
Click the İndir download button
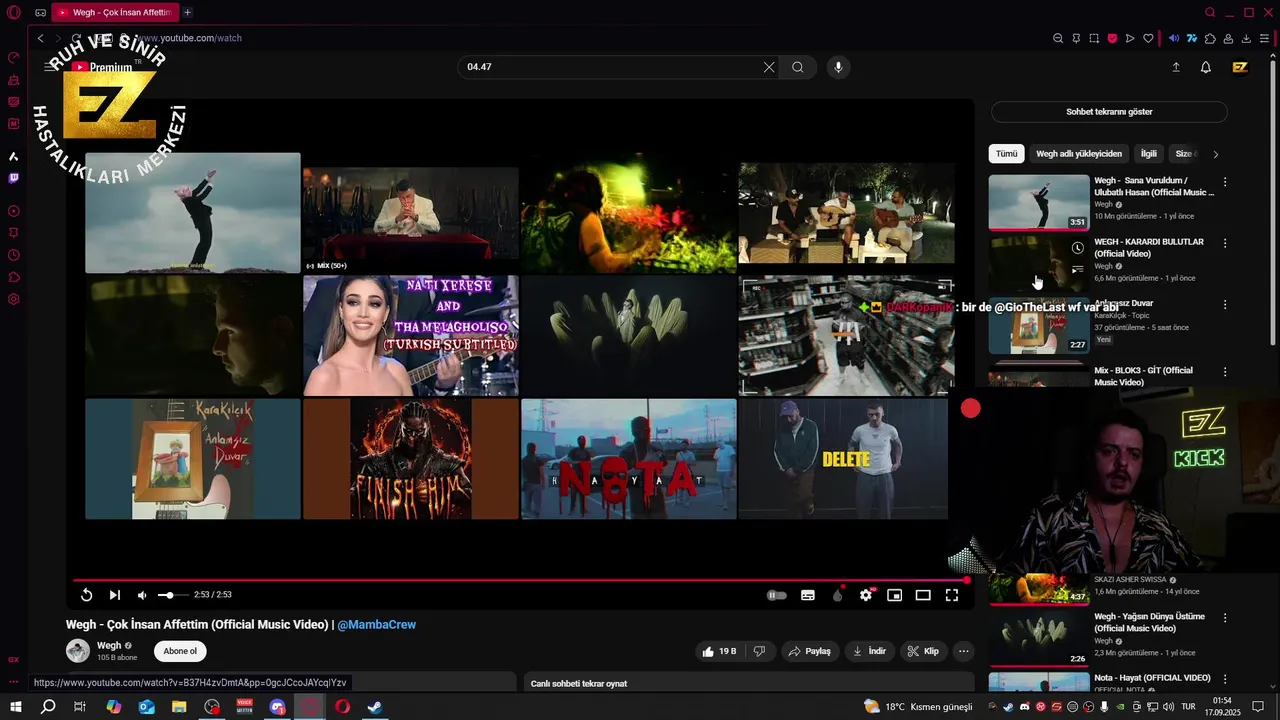click(869, 651)
